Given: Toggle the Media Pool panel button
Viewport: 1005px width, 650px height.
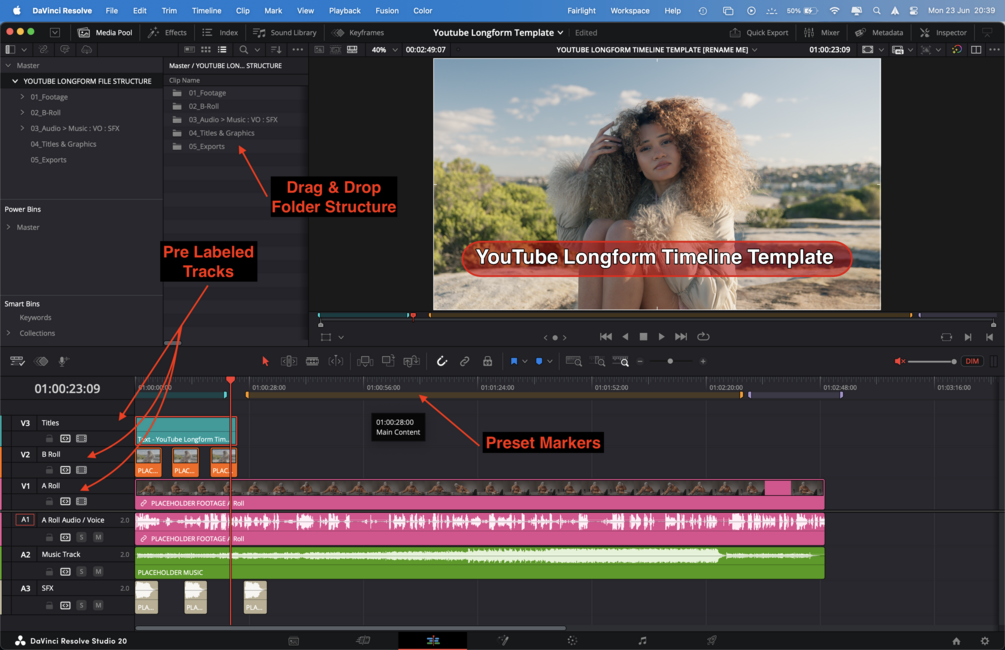Looking at the screenshot, I should click(x=105, y=32).
